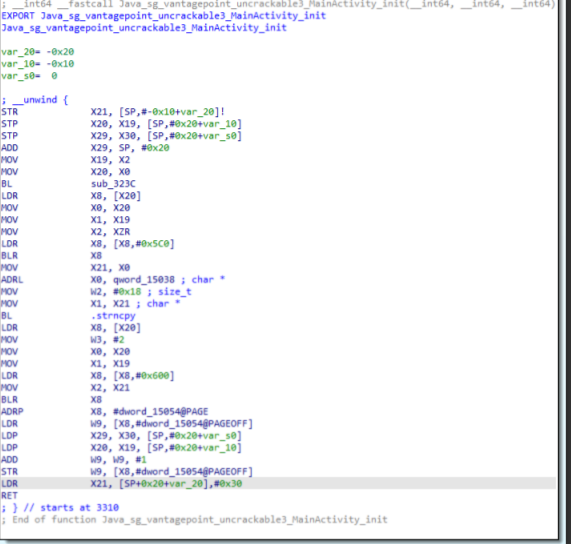Follow the sub_323C call target

tap(113, 184)
